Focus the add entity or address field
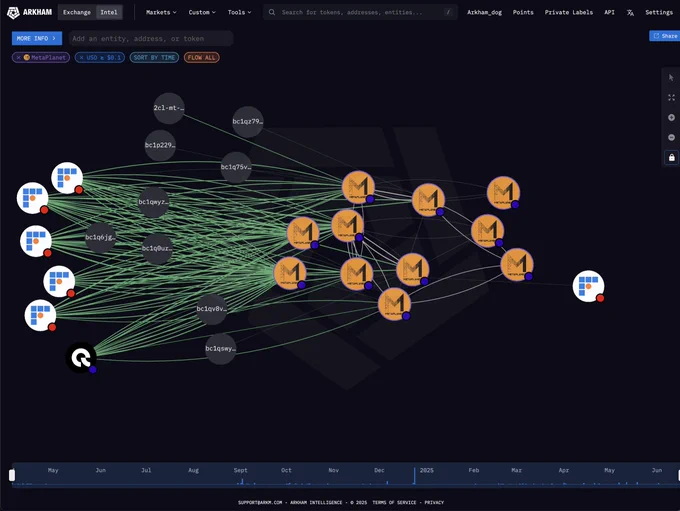This screenshot has height=511, width=680. click(x=151, y=38)
